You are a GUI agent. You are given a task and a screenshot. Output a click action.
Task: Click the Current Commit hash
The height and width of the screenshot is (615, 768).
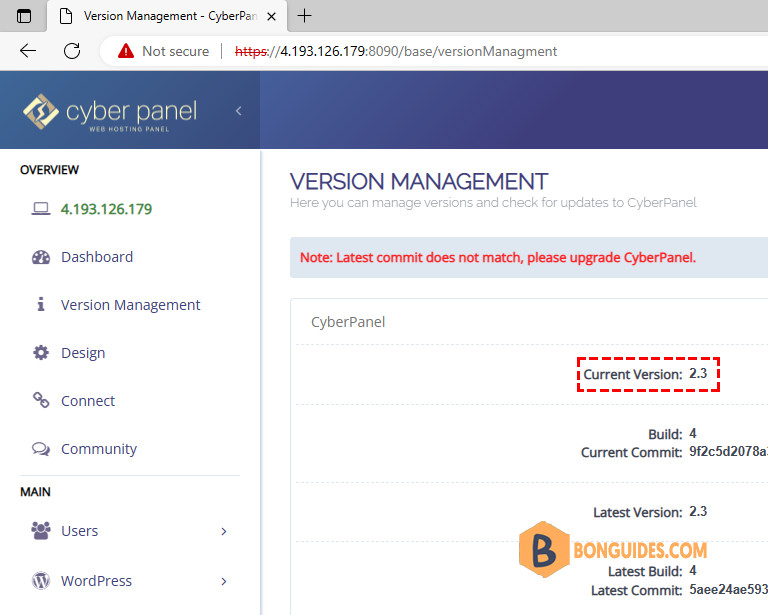coord(728,451)
